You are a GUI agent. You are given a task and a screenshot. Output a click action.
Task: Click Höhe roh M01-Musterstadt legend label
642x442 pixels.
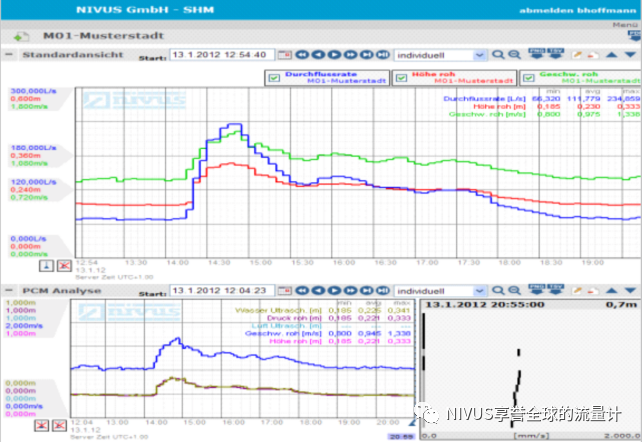pyautogui.click(x=463, y=77)
